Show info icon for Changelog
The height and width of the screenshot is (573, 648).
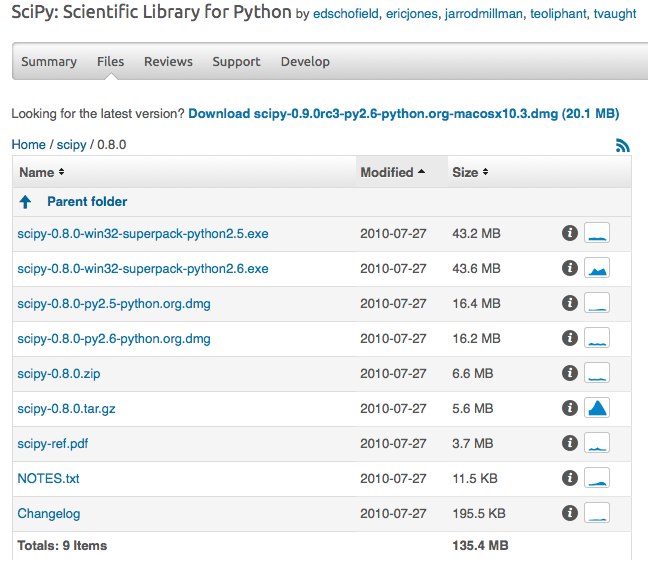569,513
